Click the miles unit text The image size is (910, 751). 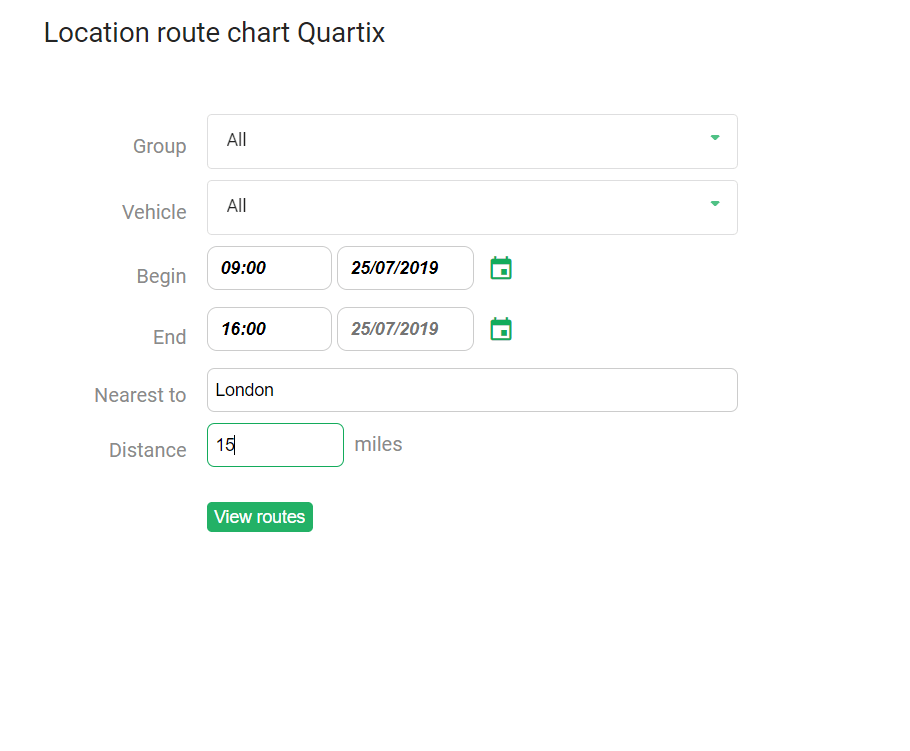click(x=378, y=445)
